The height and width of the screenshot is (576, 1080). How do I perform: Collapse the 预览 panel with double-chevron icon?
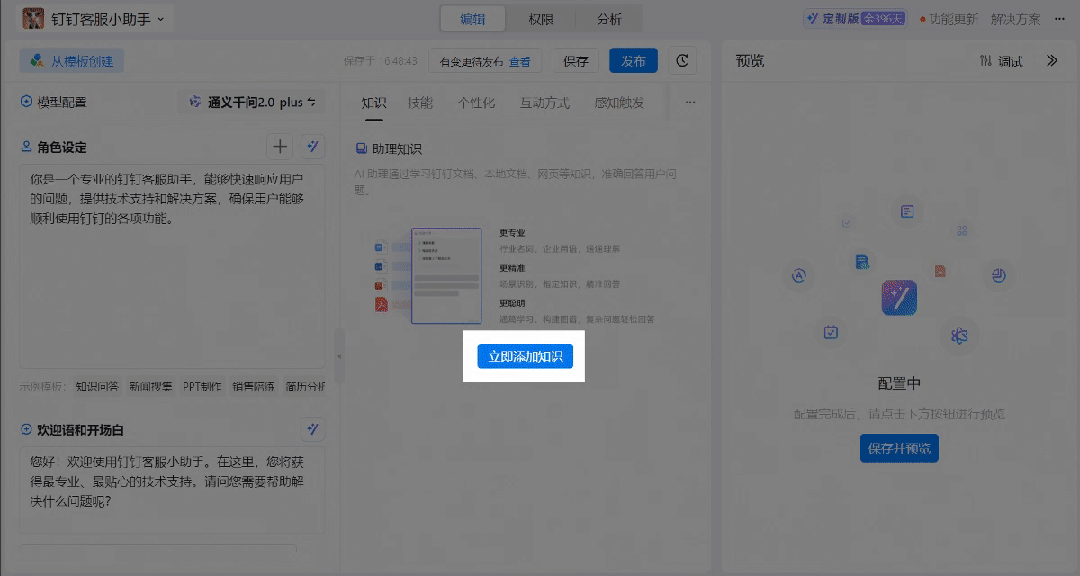1052,61
